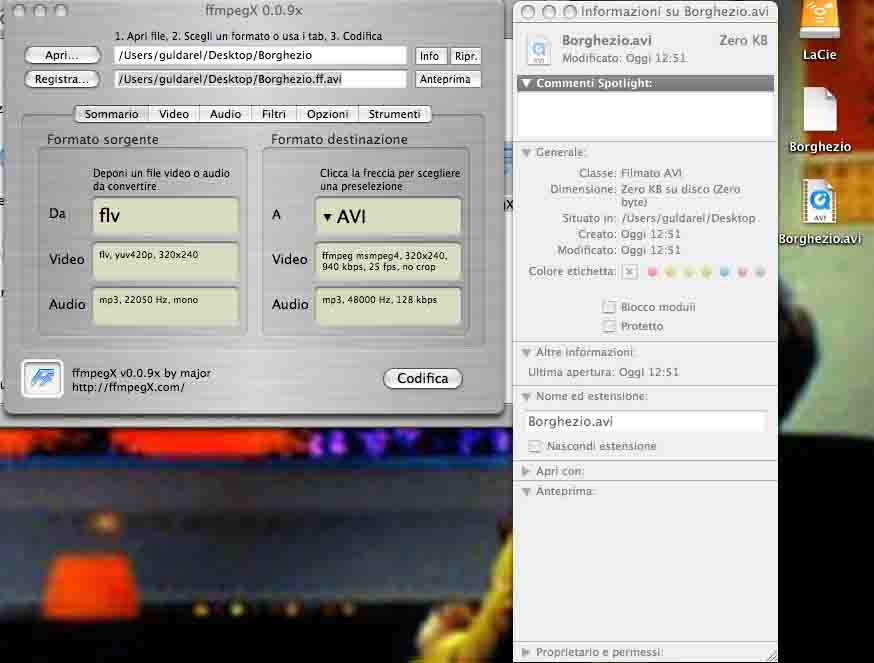Click the source video info flv, yuv420p field

(166, 261)
